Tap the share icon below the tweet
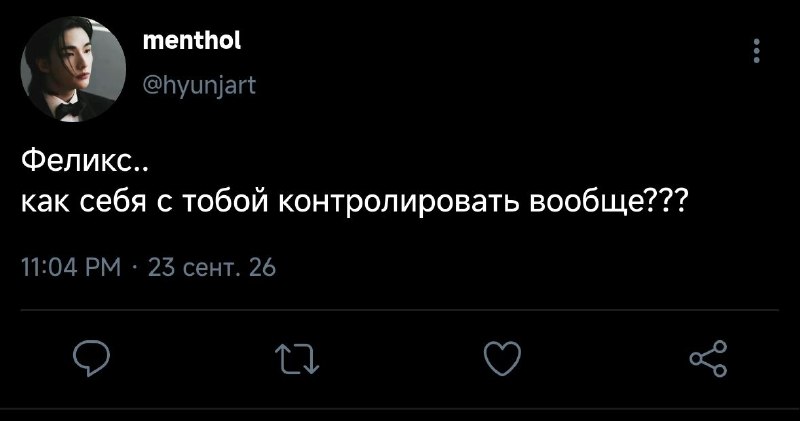The width and height of the screenshot is (800, 421). (708, 358)
